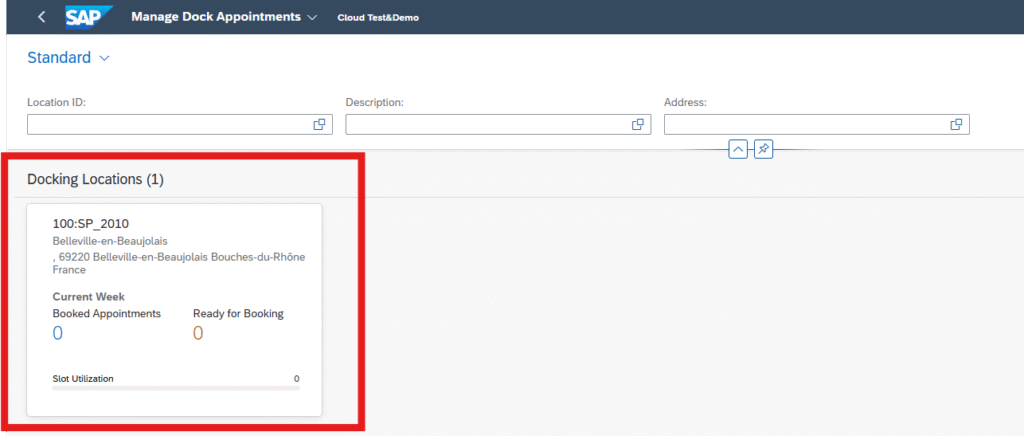Open value help for Location ID

point(319,125)
